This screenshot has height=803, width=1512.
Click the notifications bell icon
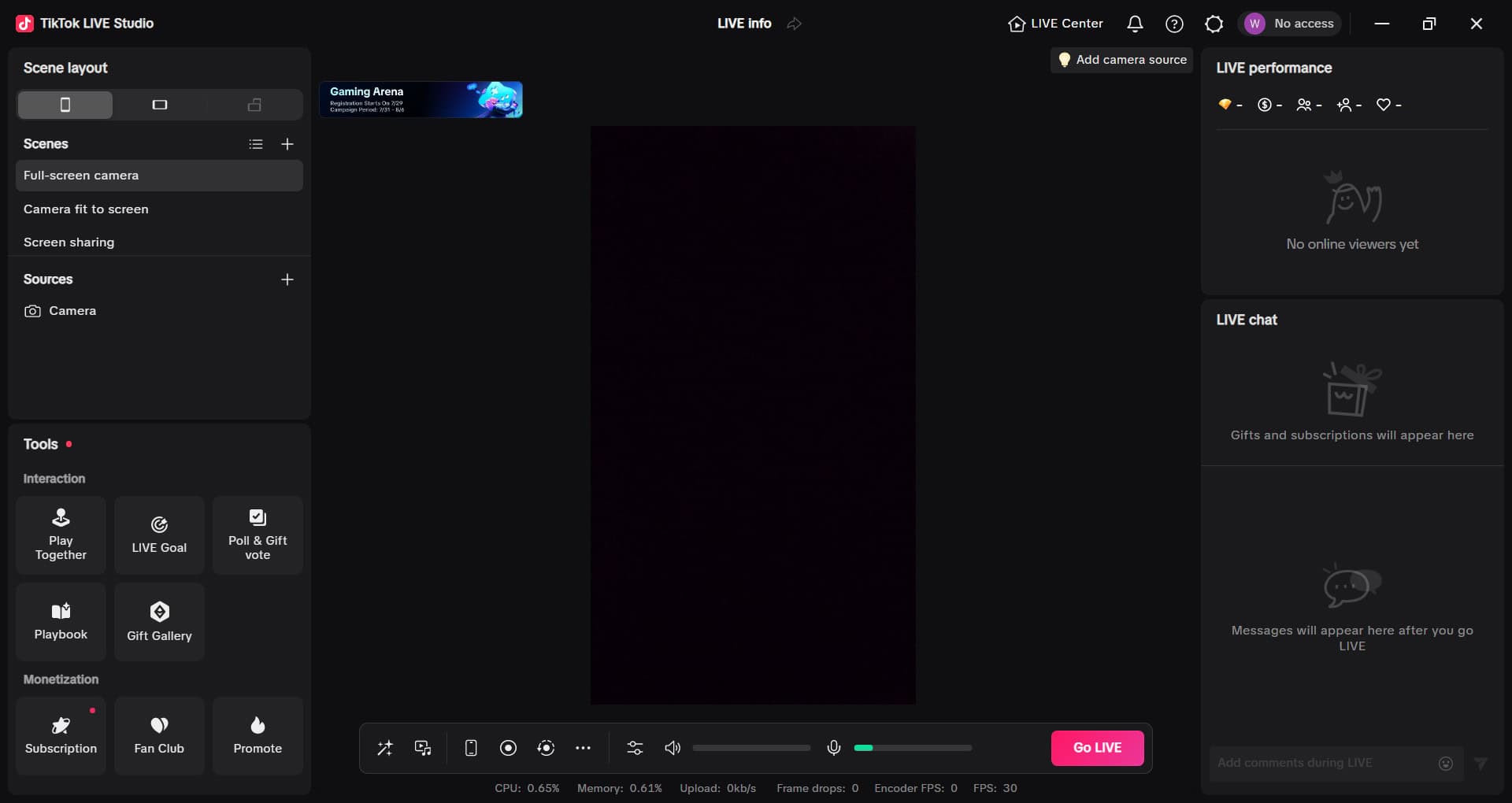click(1134, 24)
